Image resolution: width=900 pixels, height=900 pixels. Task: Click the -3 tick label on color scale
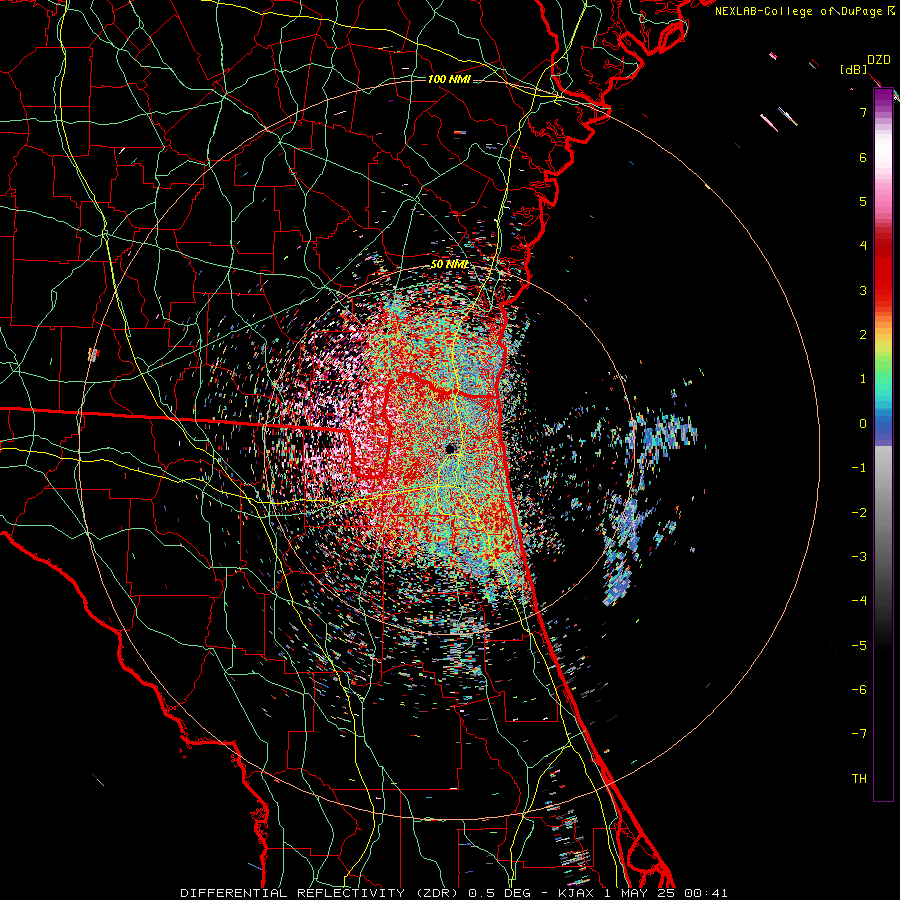coord(859,557)
